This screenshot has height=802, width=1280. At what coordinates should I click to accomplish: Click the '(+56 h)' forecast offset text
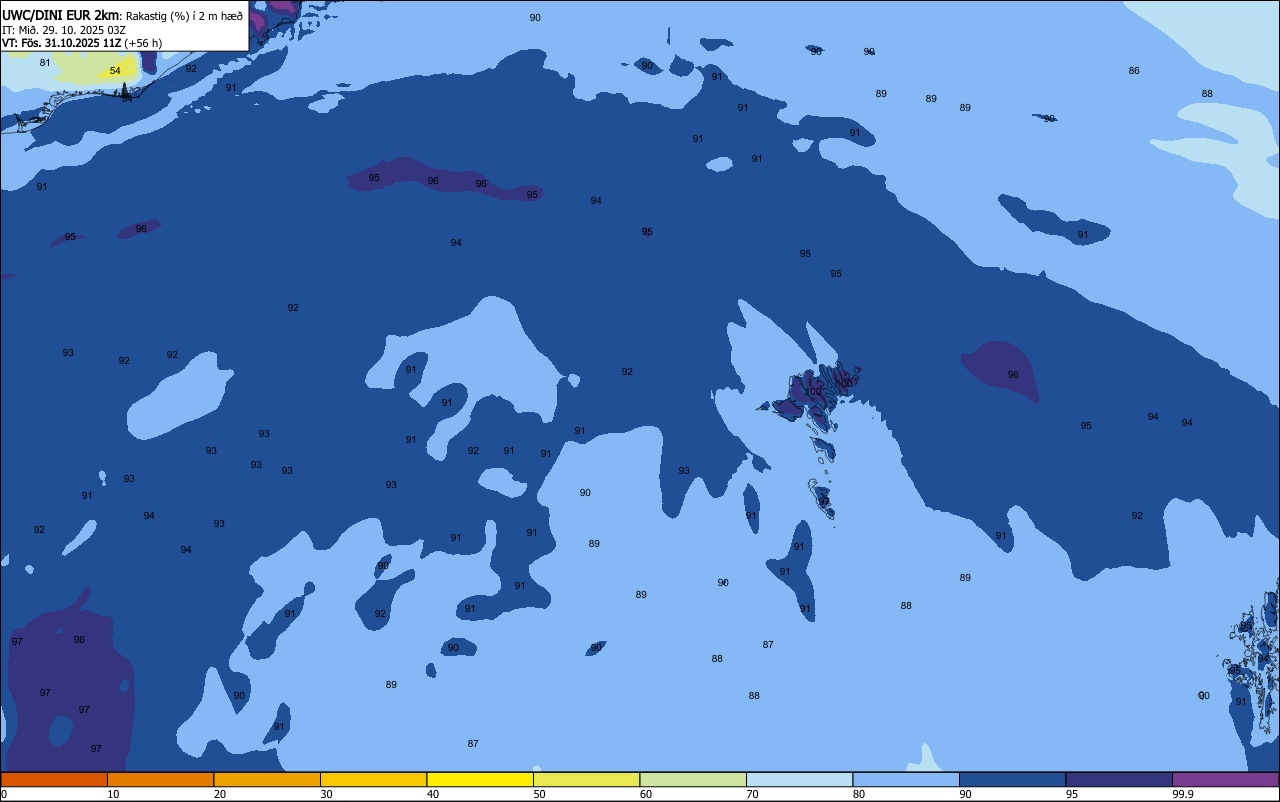tap(143, 43)
